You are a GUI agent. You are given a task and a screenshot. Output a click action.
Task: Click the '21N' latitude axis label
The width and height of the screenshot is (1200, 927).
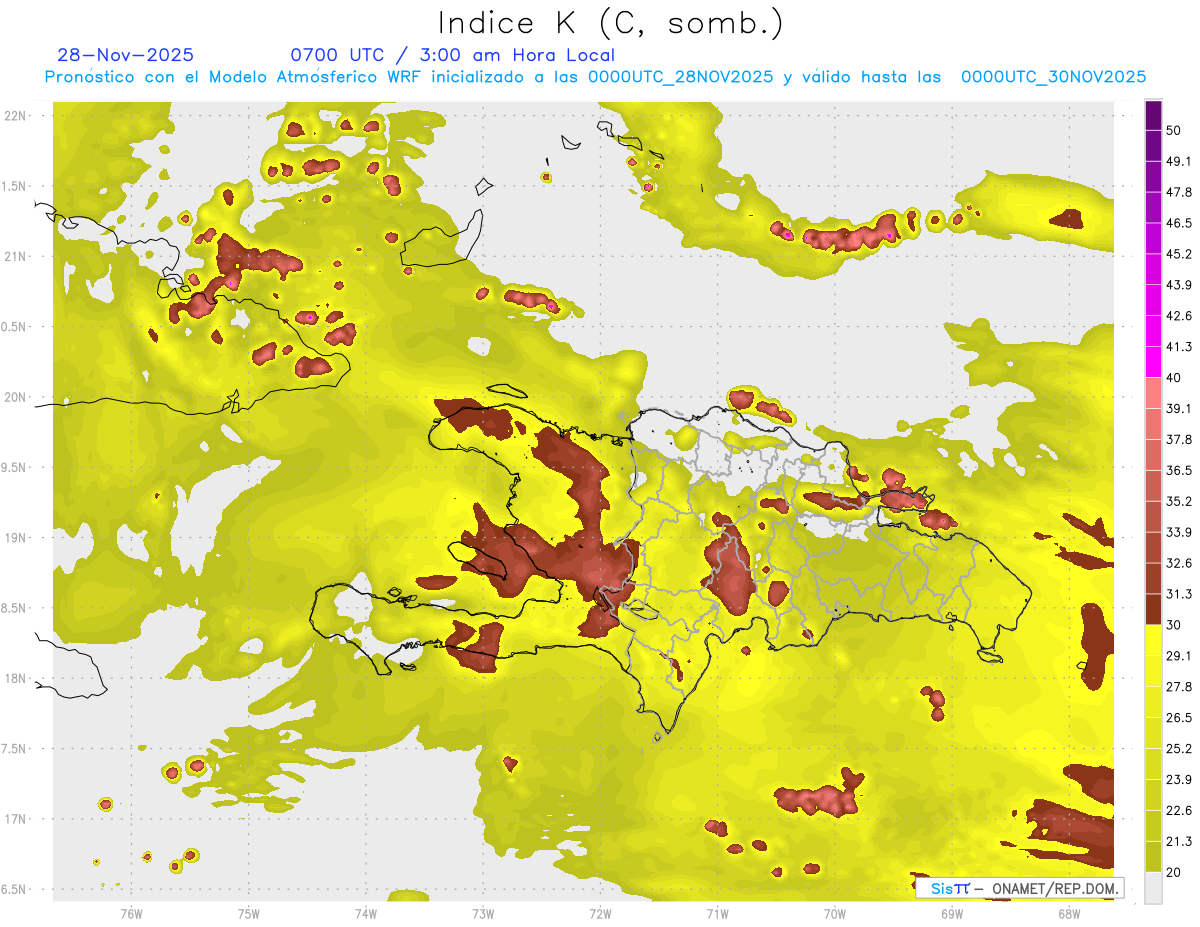(x=17, y=256)
